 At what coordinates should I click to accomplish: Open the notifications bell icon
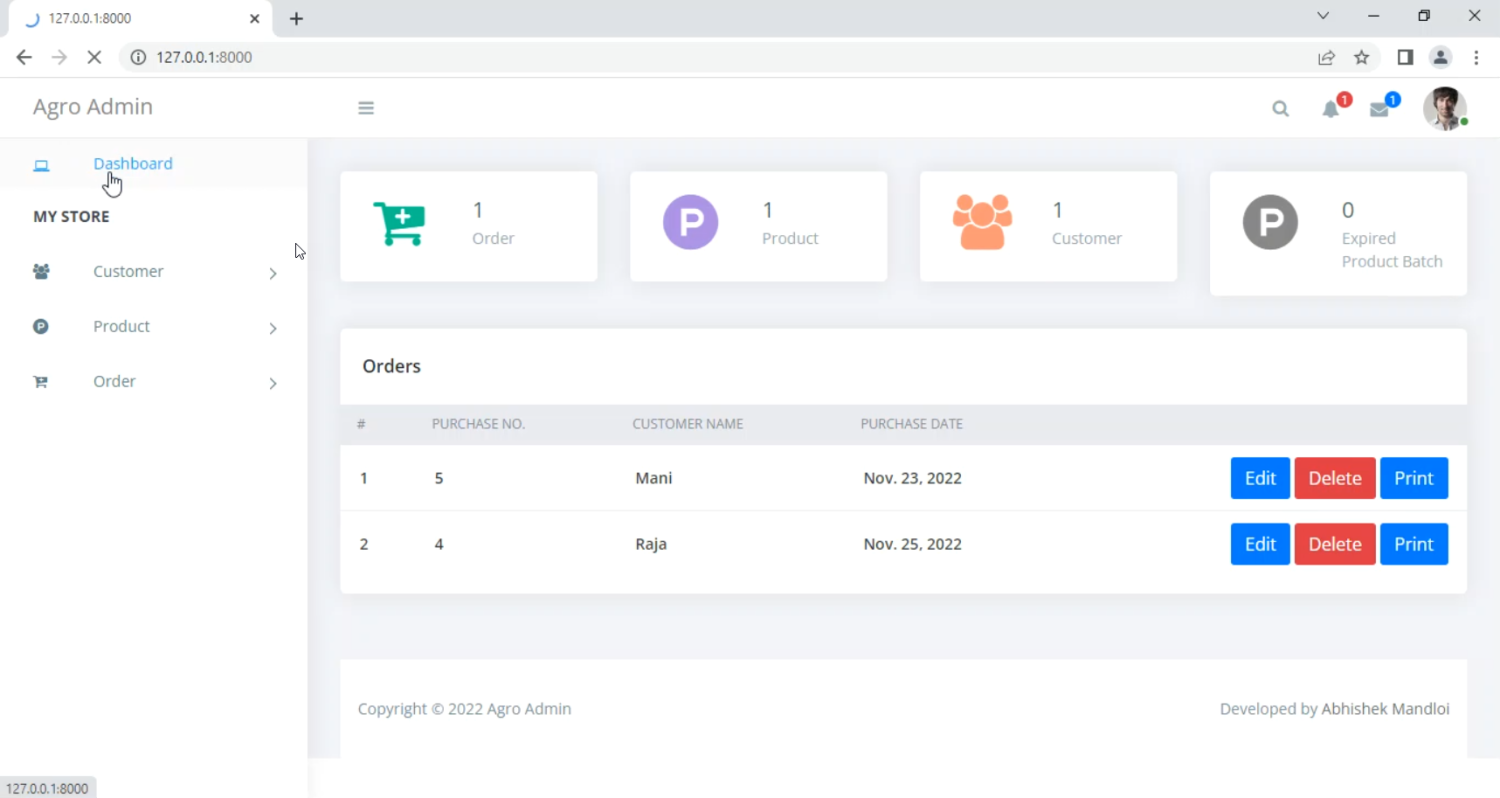tap(1330, 109)
